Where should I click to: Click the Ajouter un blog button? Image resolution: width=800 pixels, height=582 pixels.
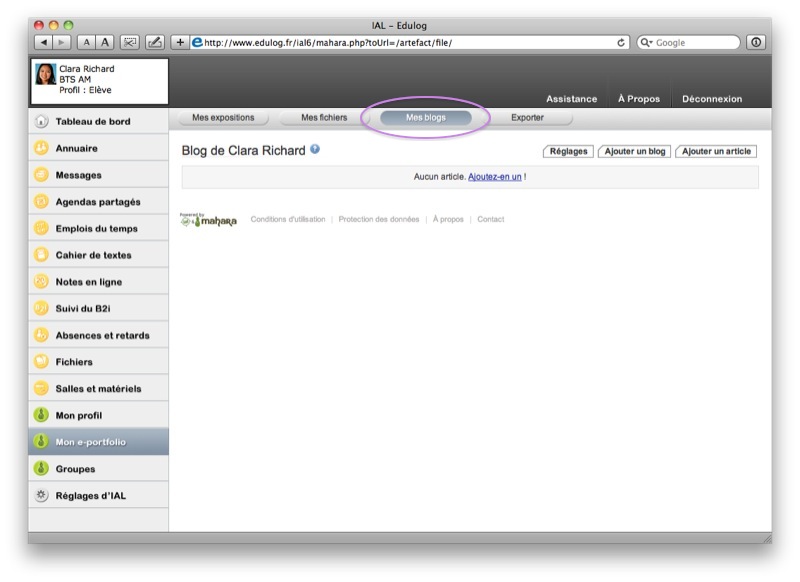[635, 151]
